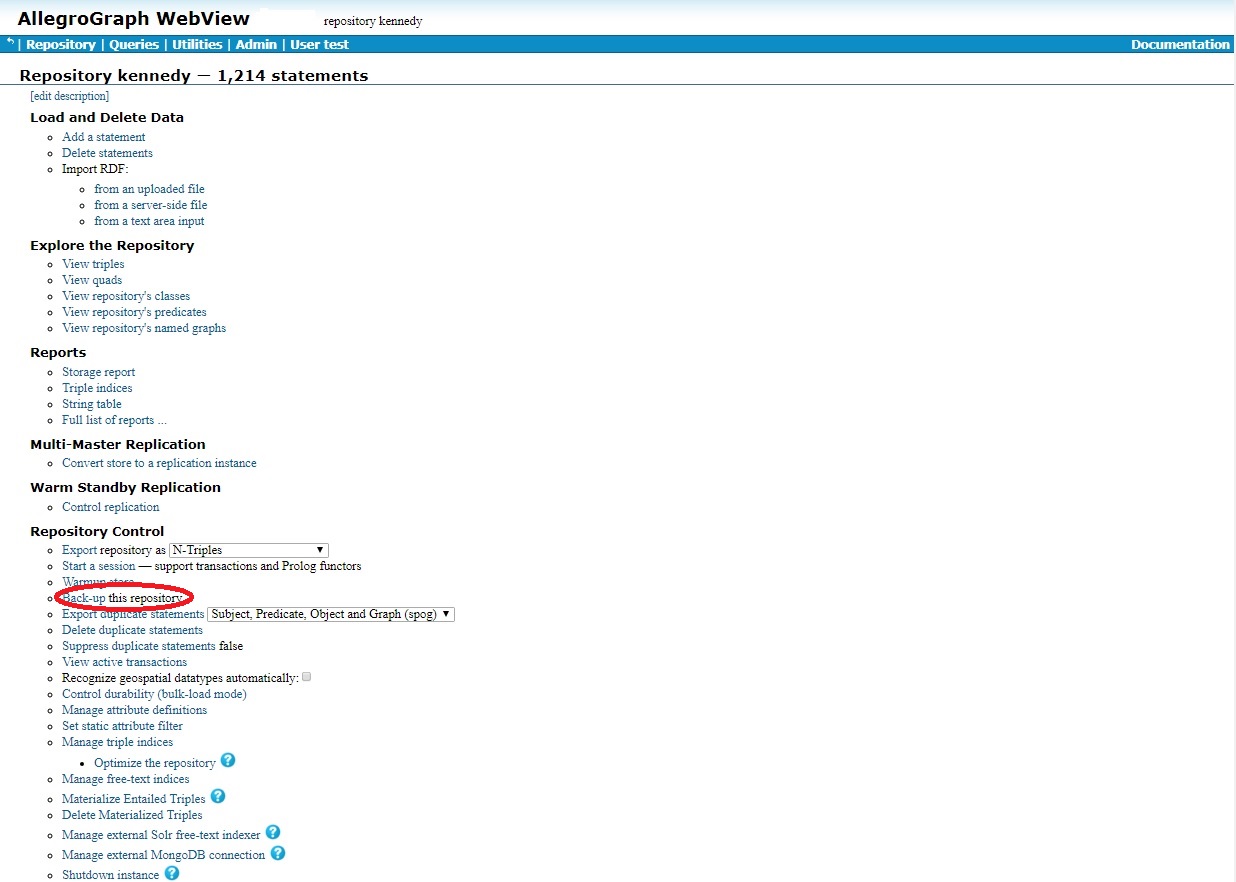1236x882 pixels.
Task: Open help icon for external Solr indexer
Action: (273, 833)
